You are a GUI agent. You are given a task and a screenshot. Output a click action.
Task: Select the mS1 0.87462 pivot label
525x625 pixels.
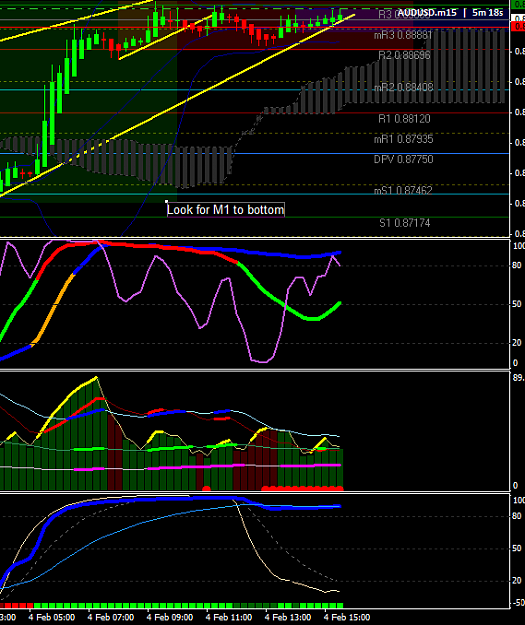pyautogui.click(x=403, y=191)
